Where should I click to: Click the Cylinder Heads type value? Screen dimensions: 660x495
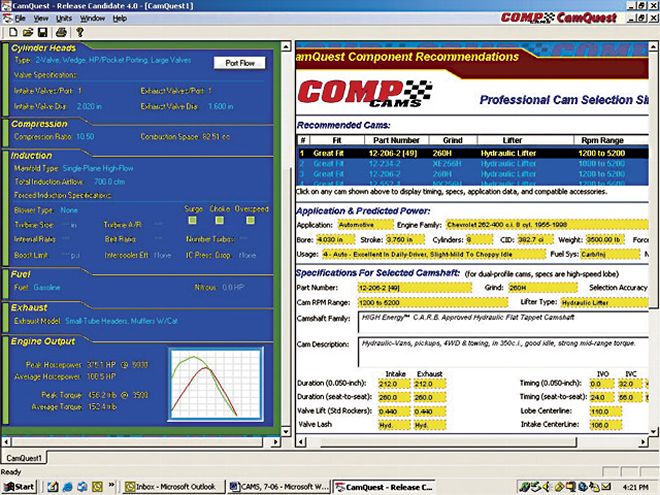click(x=113, y=60)
